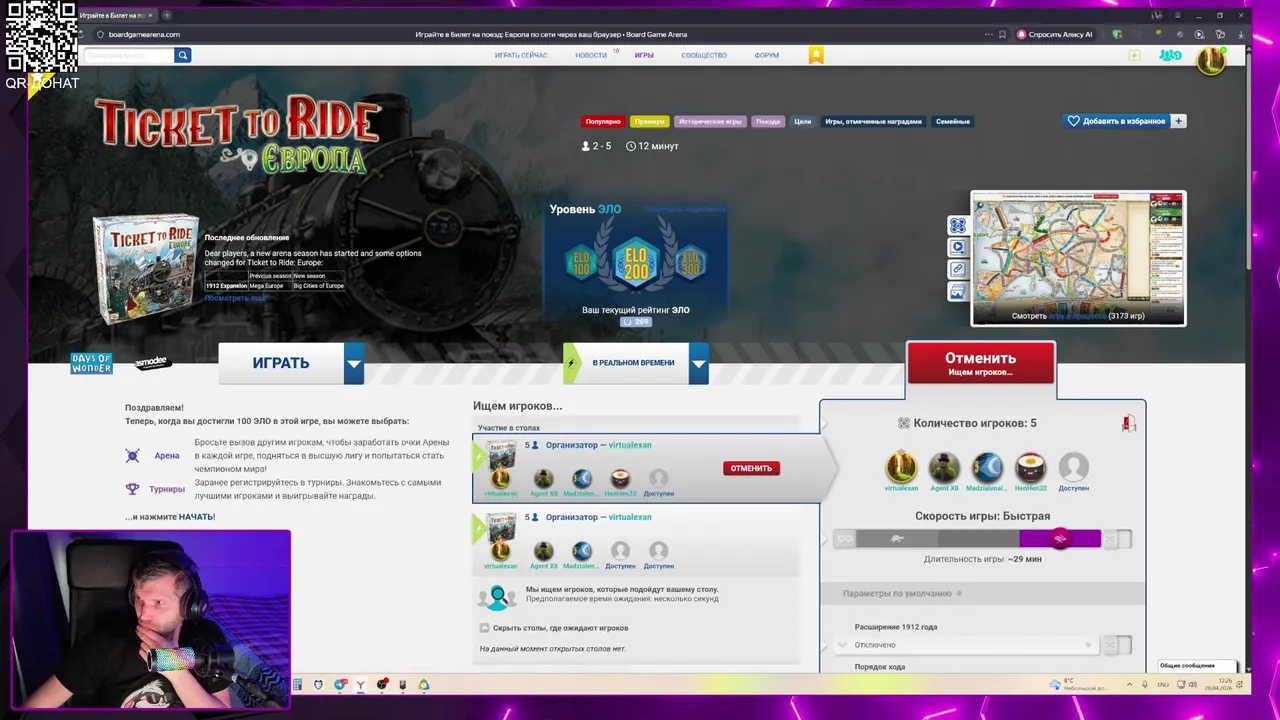Screen dimensions: 1280x720
Task: Open Yandex browser icon in taskbar
Action: (x=360, y=685)
